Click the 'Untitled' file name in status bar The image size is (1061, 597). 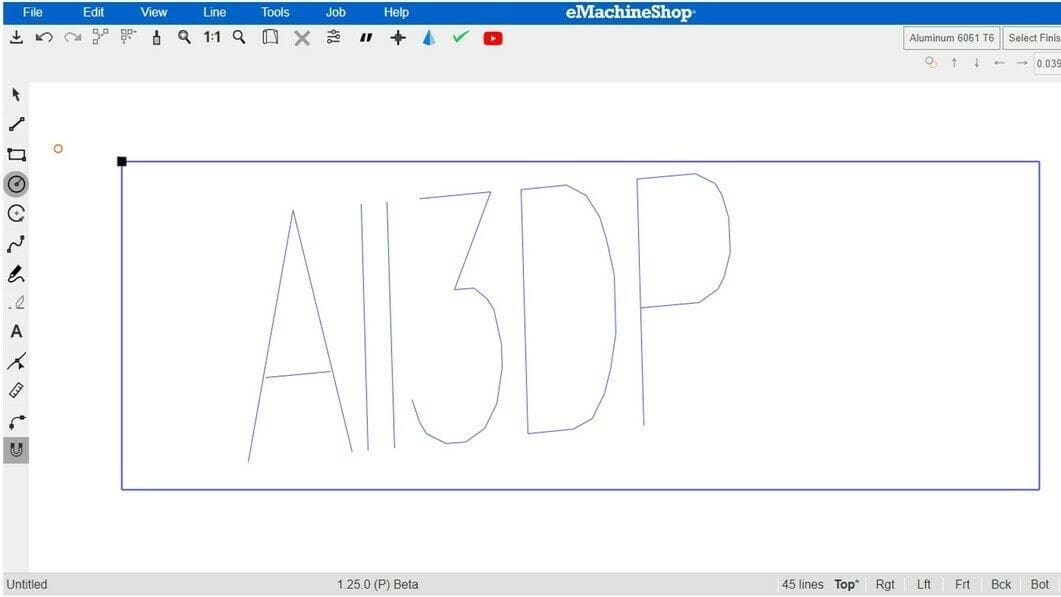point(27,584)
